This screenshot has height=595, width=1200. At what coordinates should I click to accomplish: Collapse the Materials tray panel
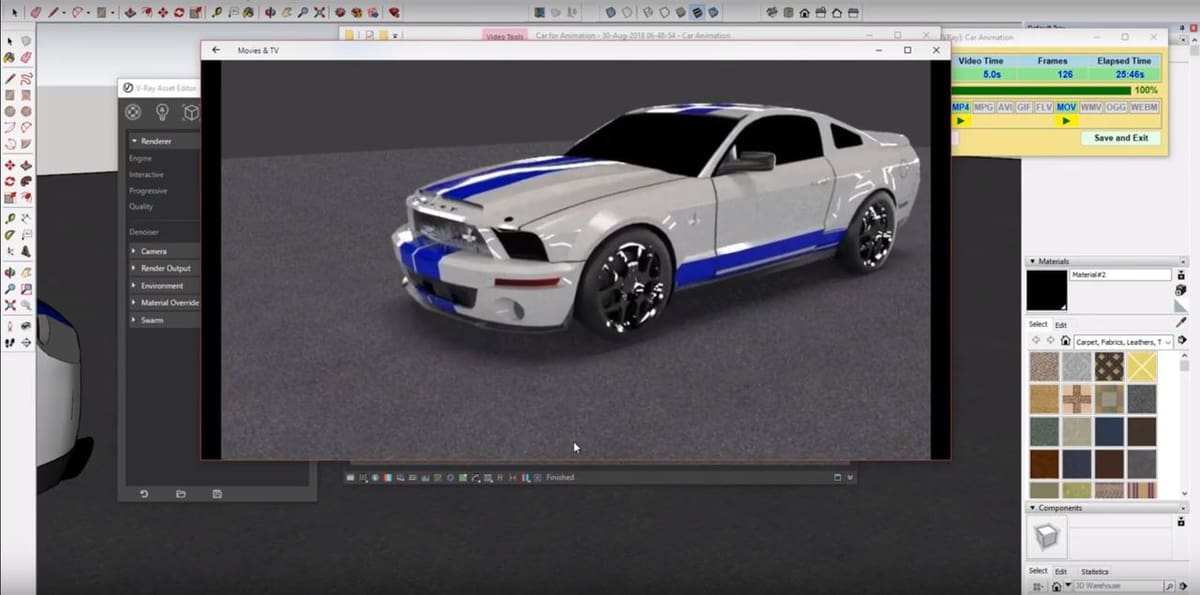pos(1033,262)
